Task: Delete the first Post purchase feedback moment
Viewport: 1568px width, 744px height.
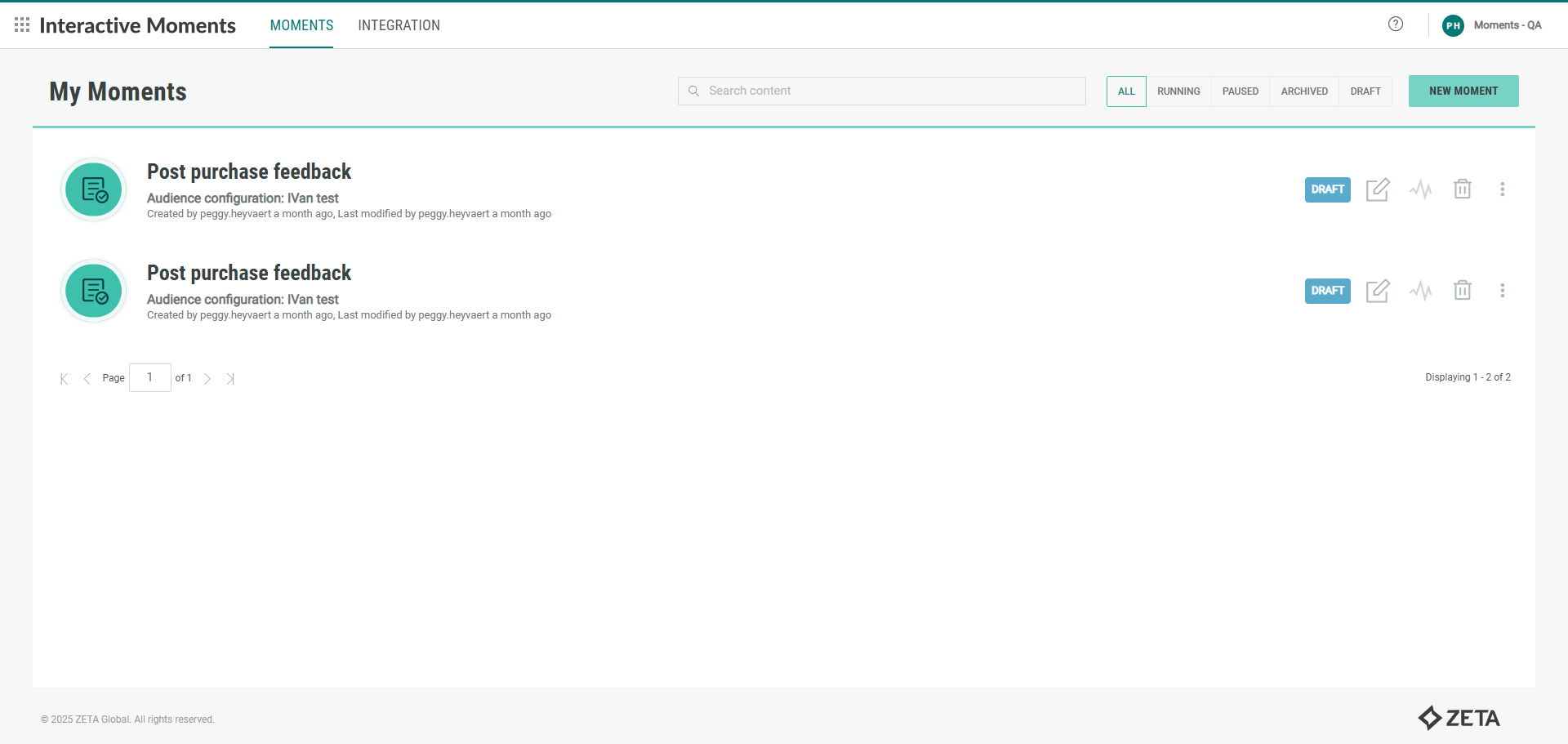Action: click(1462, 189)
